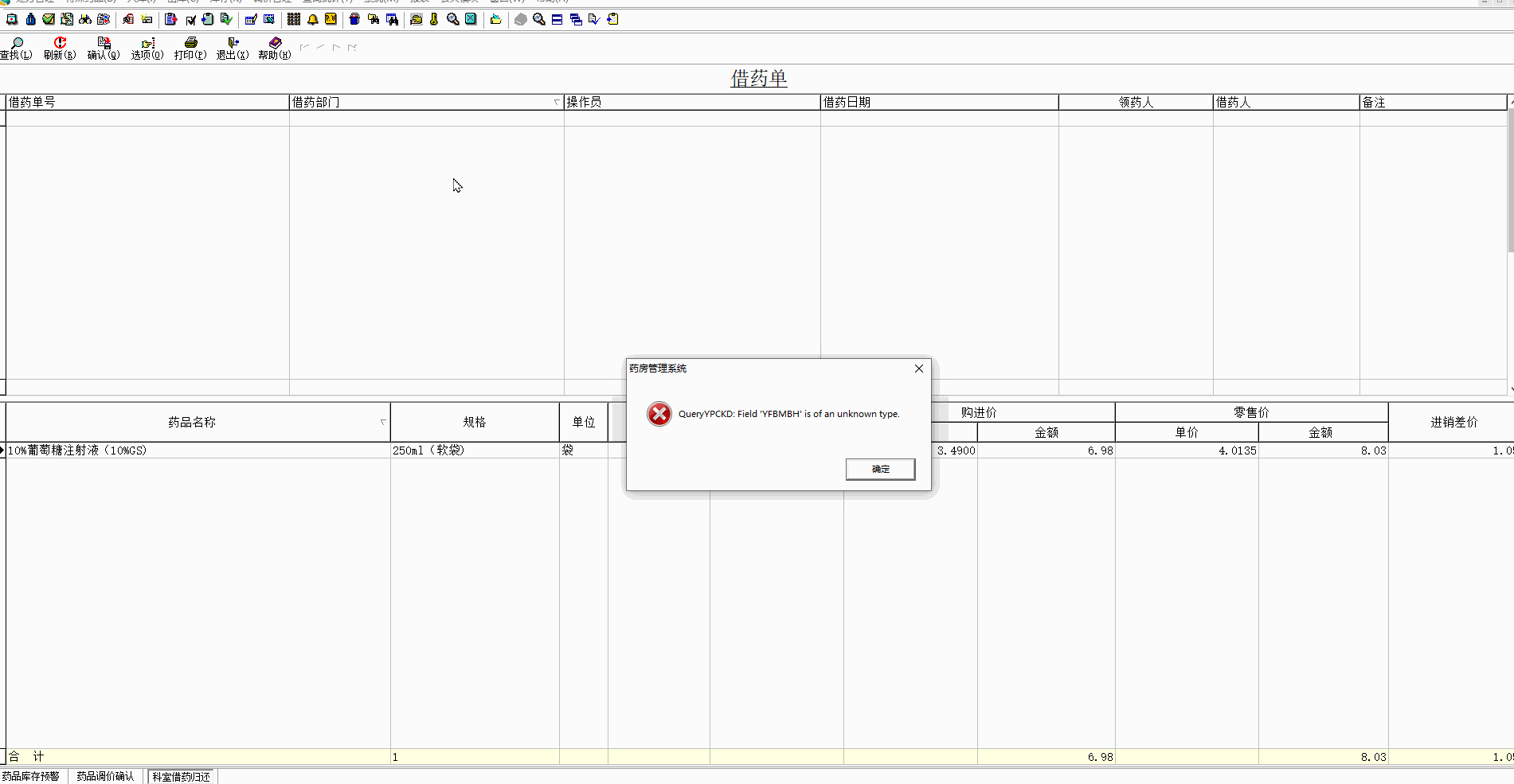Click the clipboard with right-pointing blue arrow icon
This screenshot has height=784, width=1514.
[208, 19]
